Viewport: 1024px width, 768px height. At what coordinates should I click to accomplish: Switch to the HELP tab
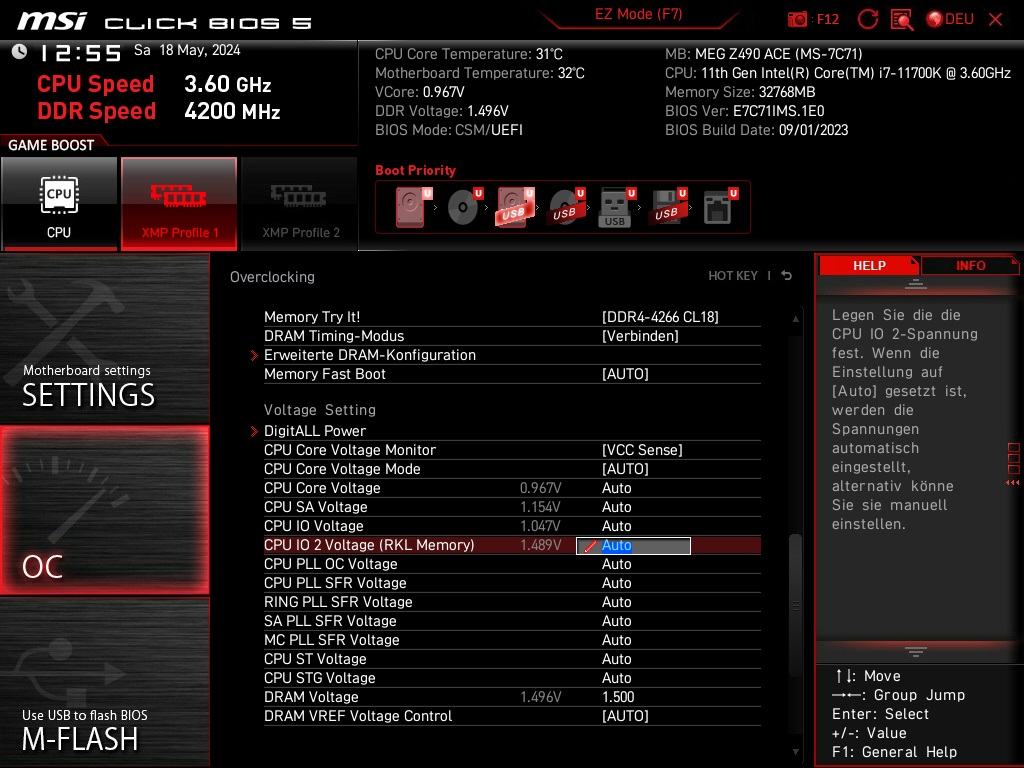point(869,266)
